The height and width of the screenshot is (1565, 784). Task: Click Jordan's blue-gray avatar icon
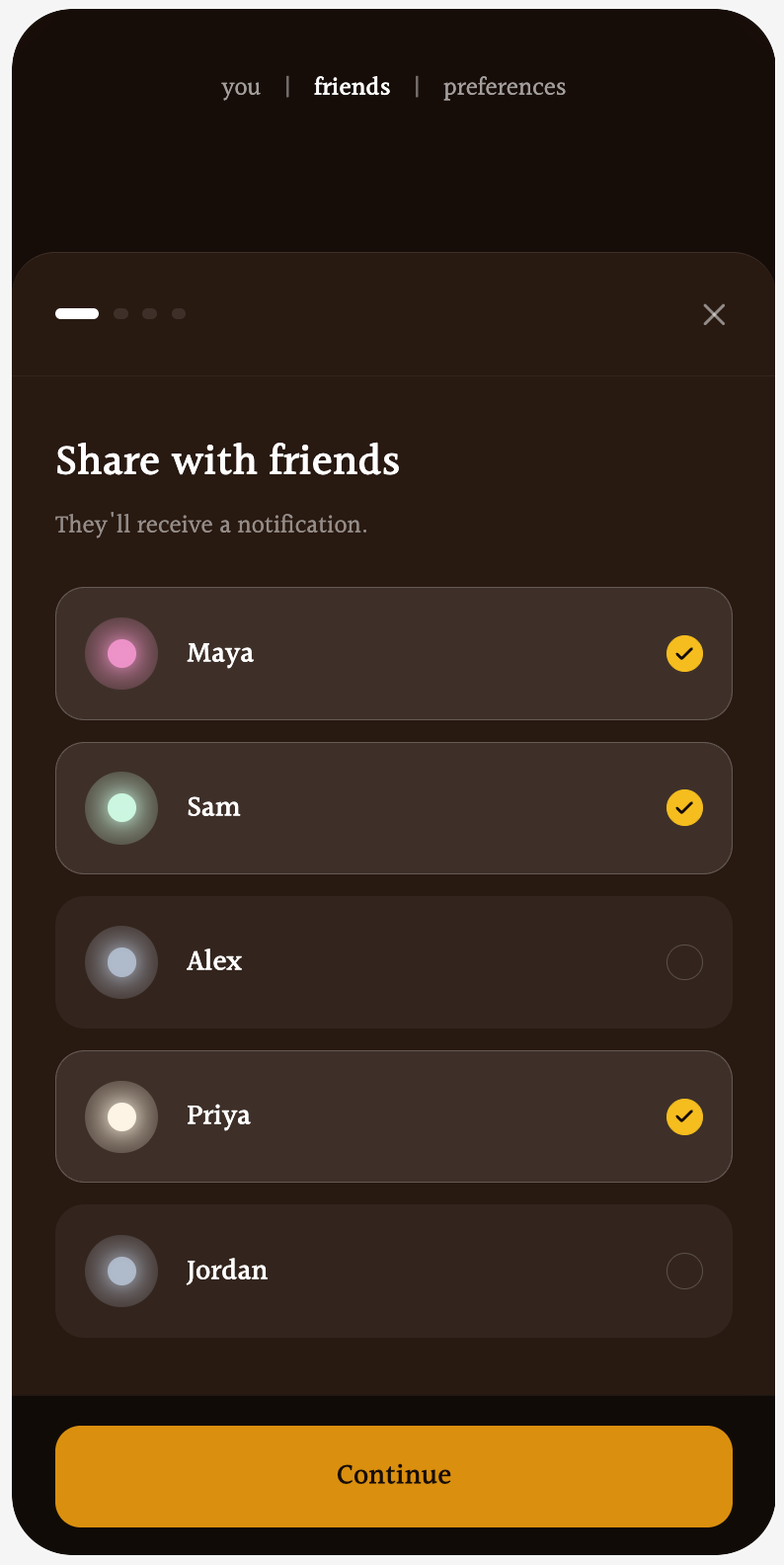pos(121,1271)
